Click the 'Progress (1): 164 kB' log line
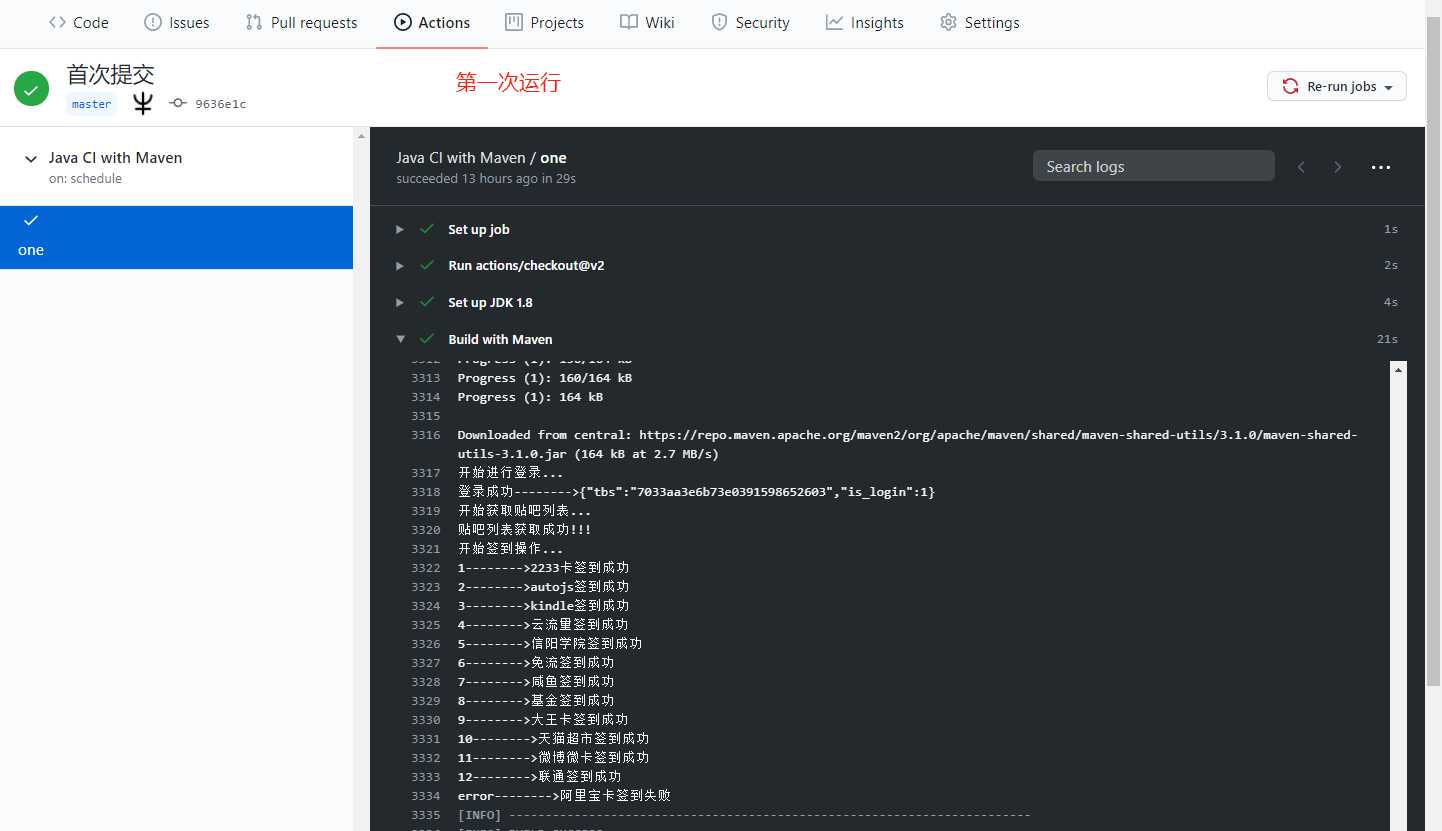The height and width of the screenshot is (831, 1442). click(x=530, y=397)
